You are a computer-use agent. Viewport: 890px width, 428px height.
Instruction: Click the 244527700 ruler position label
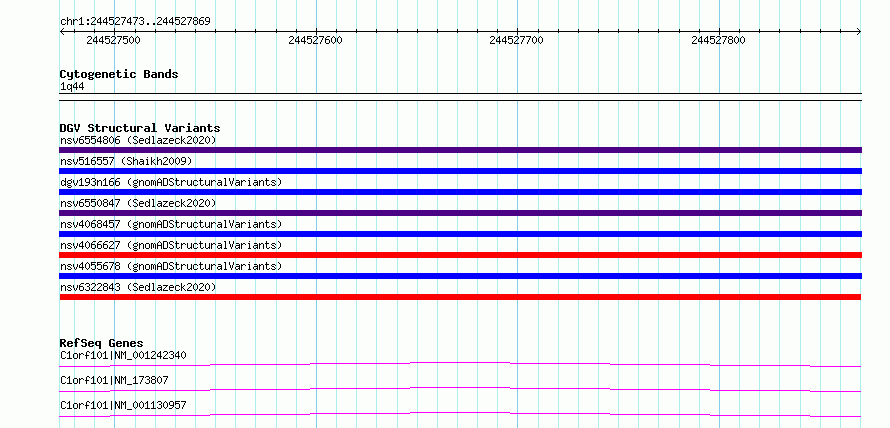pyautogui.click(x=517, y=40)
